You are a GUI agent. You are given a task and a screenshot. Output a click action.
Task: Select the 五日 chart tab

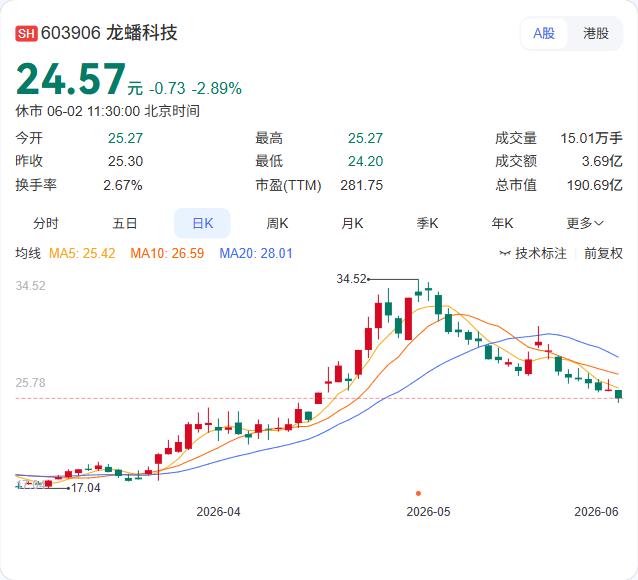click(x=125, y=223)
